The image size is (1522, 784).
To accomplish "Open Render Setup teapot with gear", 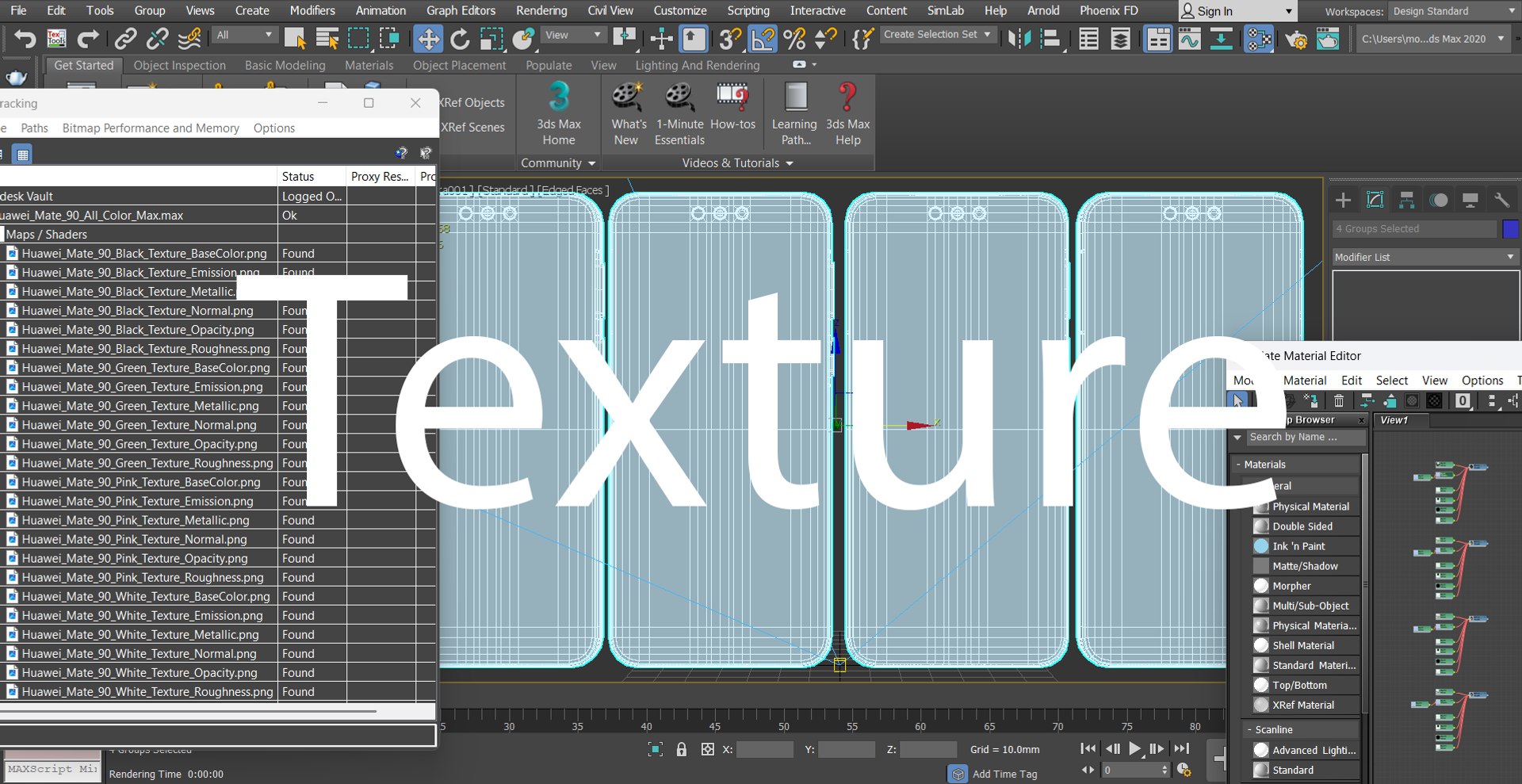I will pos(1296,38).
